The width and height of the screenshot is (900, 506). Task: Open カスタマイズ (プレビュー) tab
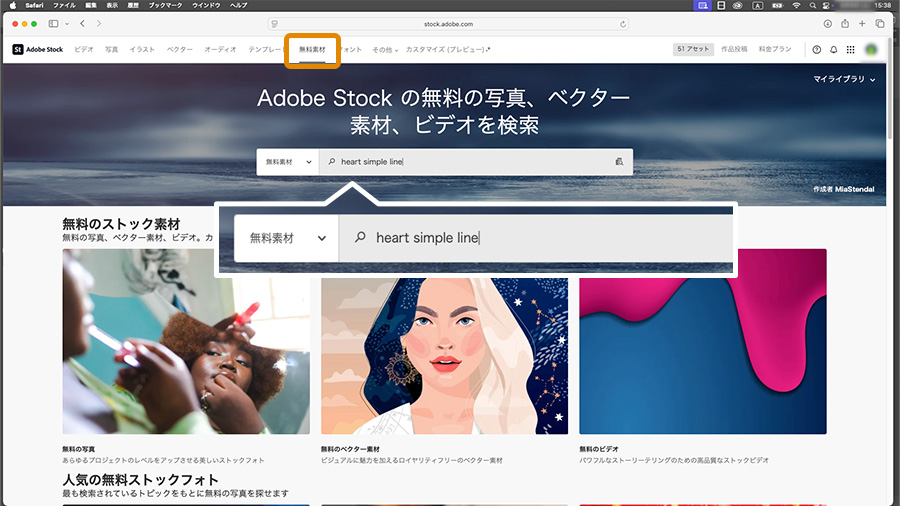448,49
